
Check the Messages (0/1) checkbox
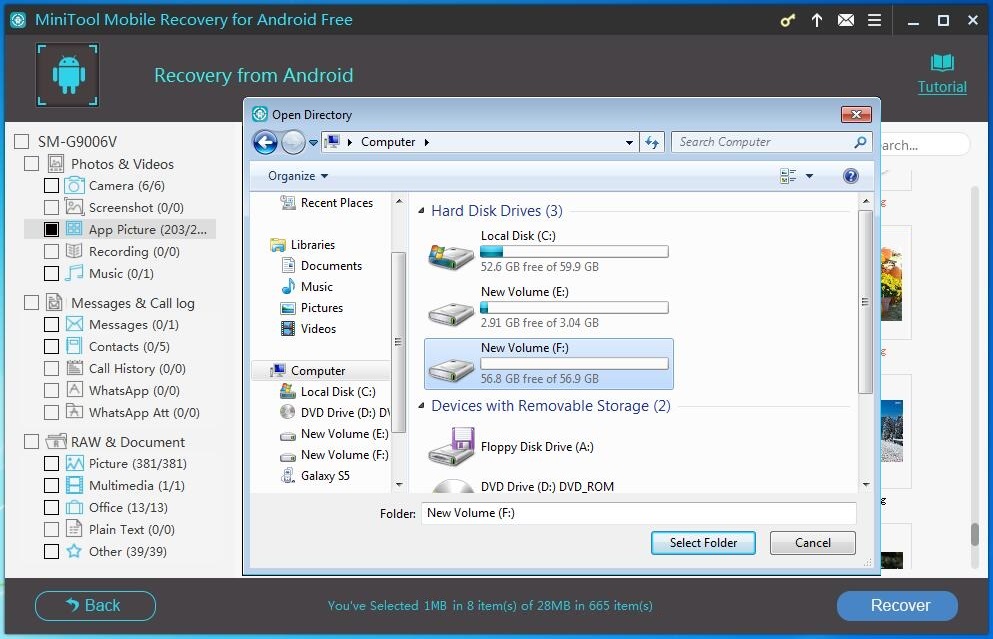(51, 324)
